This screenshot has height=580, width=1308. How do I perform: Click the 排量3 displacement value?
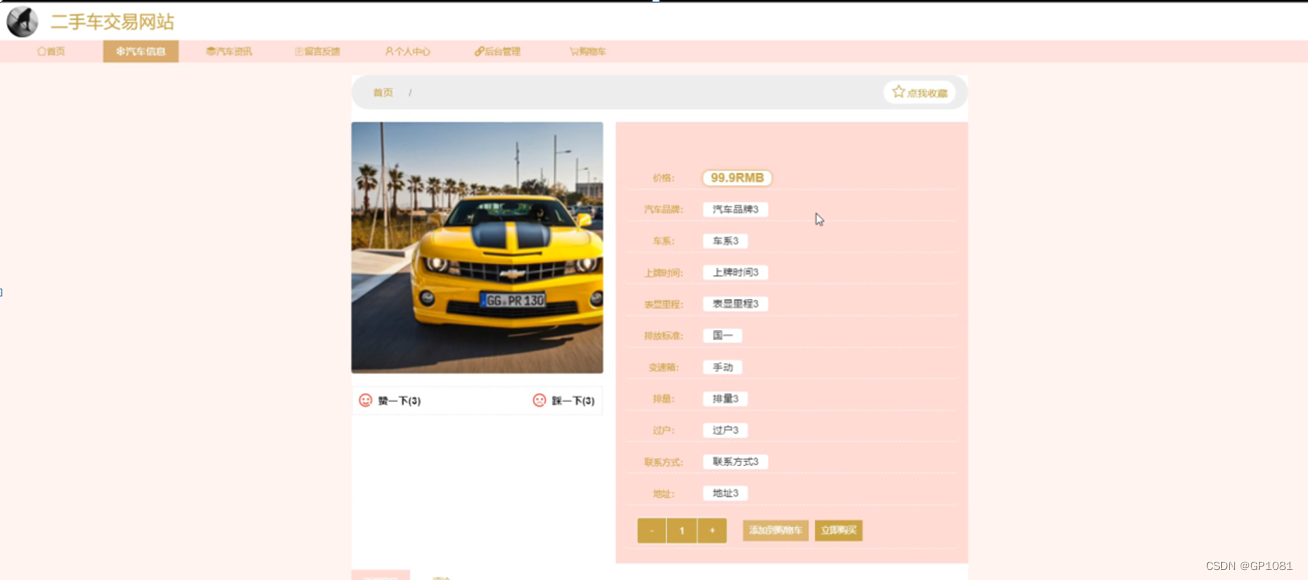[725, 399]
